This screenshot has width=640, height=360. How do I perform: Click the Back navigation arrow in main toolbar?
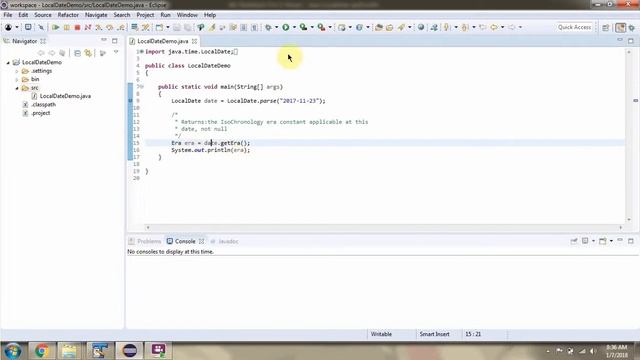pyautogui.click(x=494, y=27)
